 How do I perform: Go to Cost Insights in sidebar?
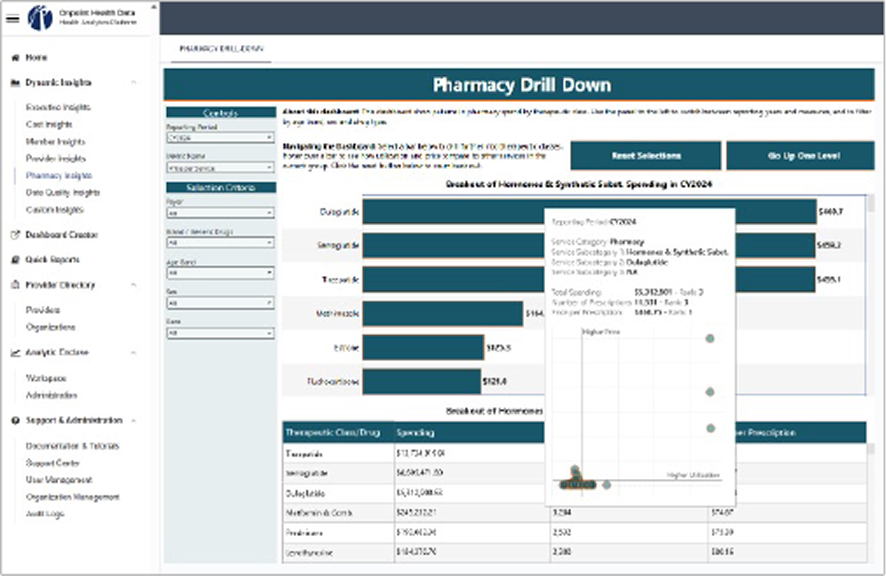tap(49, 125)
